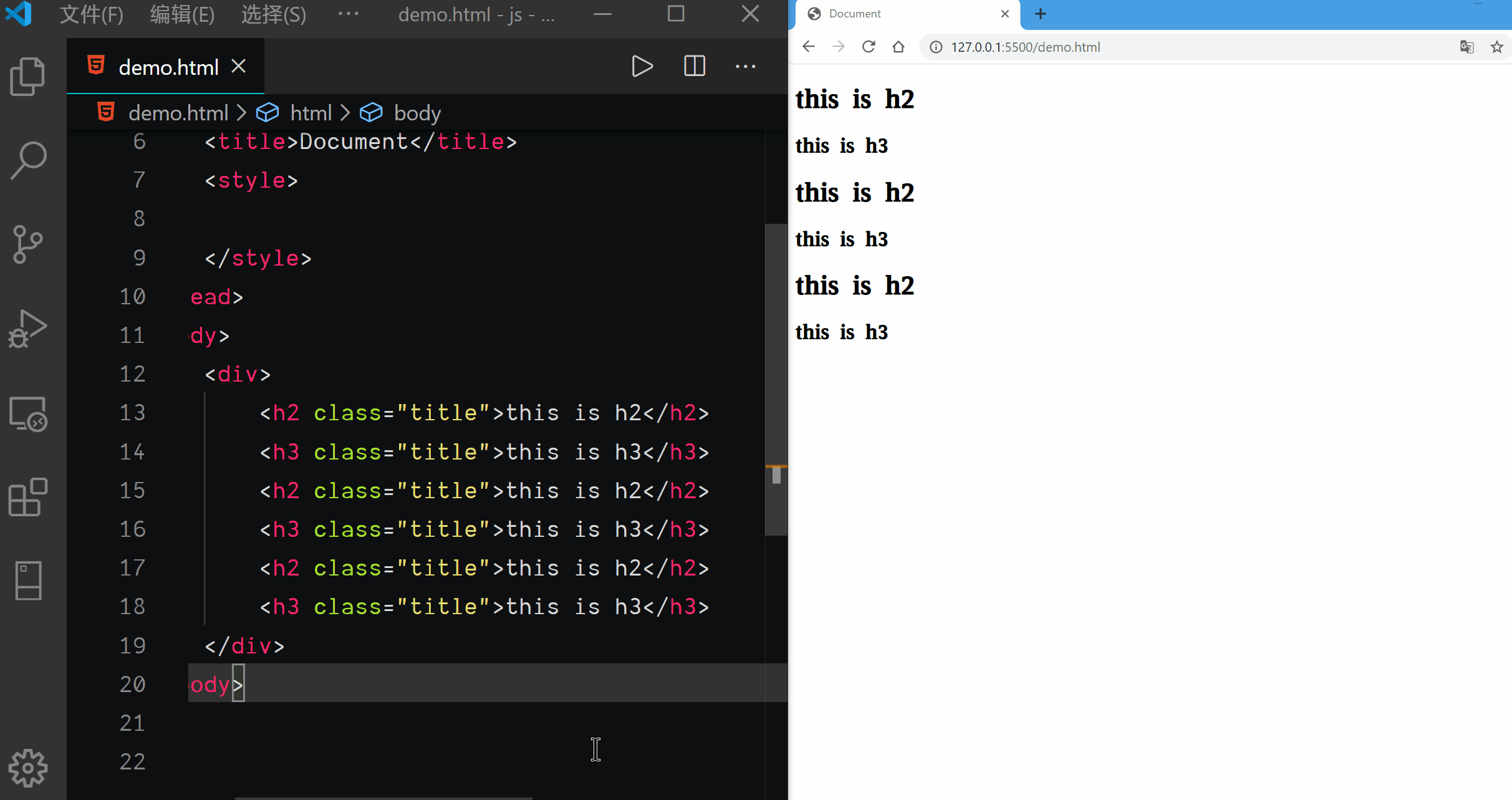Expand the body breadcrumb item
1512x800 pixels.
click(x=417, y=113)
